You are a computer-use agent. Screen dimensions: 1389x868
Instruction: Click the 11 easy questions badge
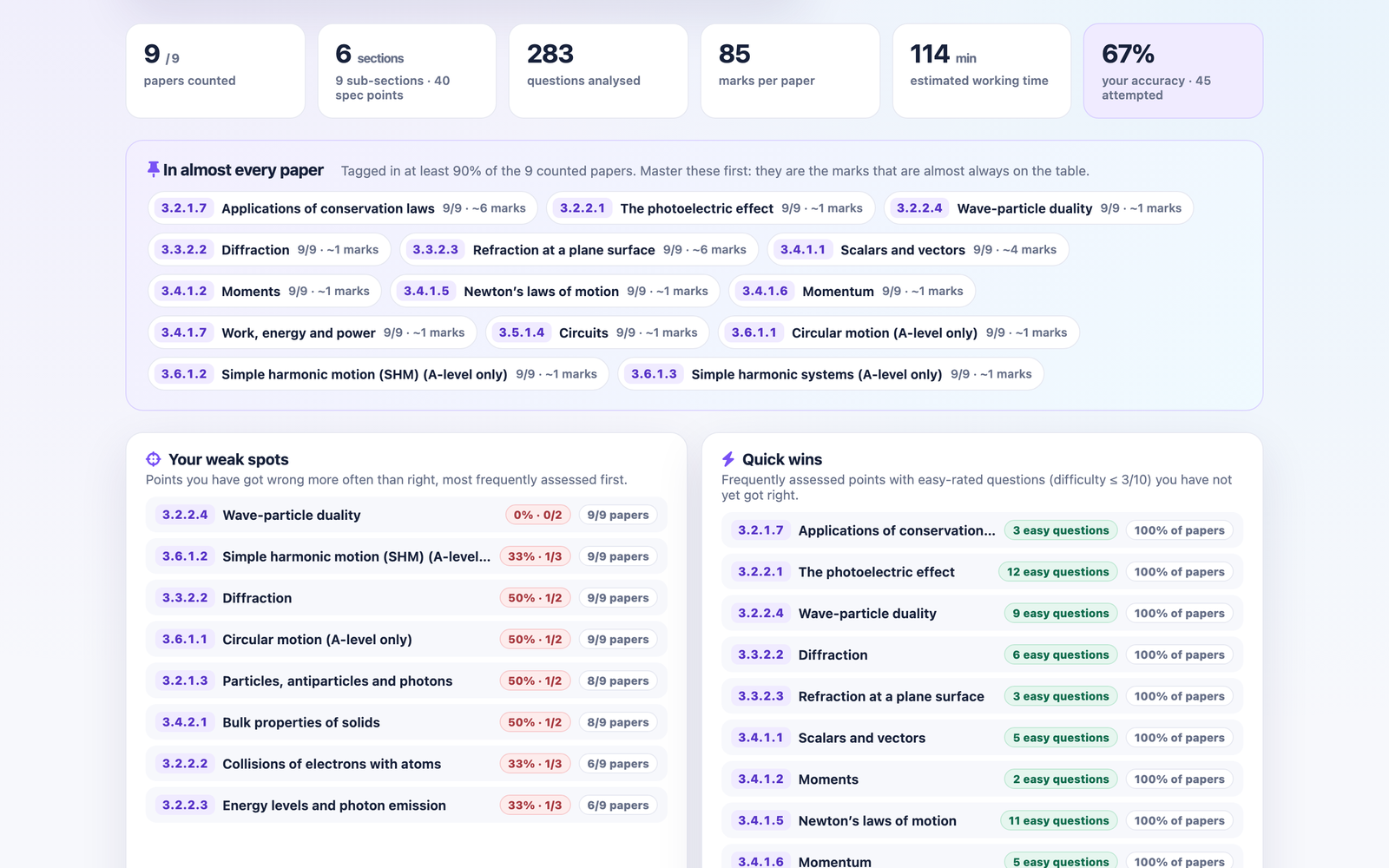(1058, 821)
